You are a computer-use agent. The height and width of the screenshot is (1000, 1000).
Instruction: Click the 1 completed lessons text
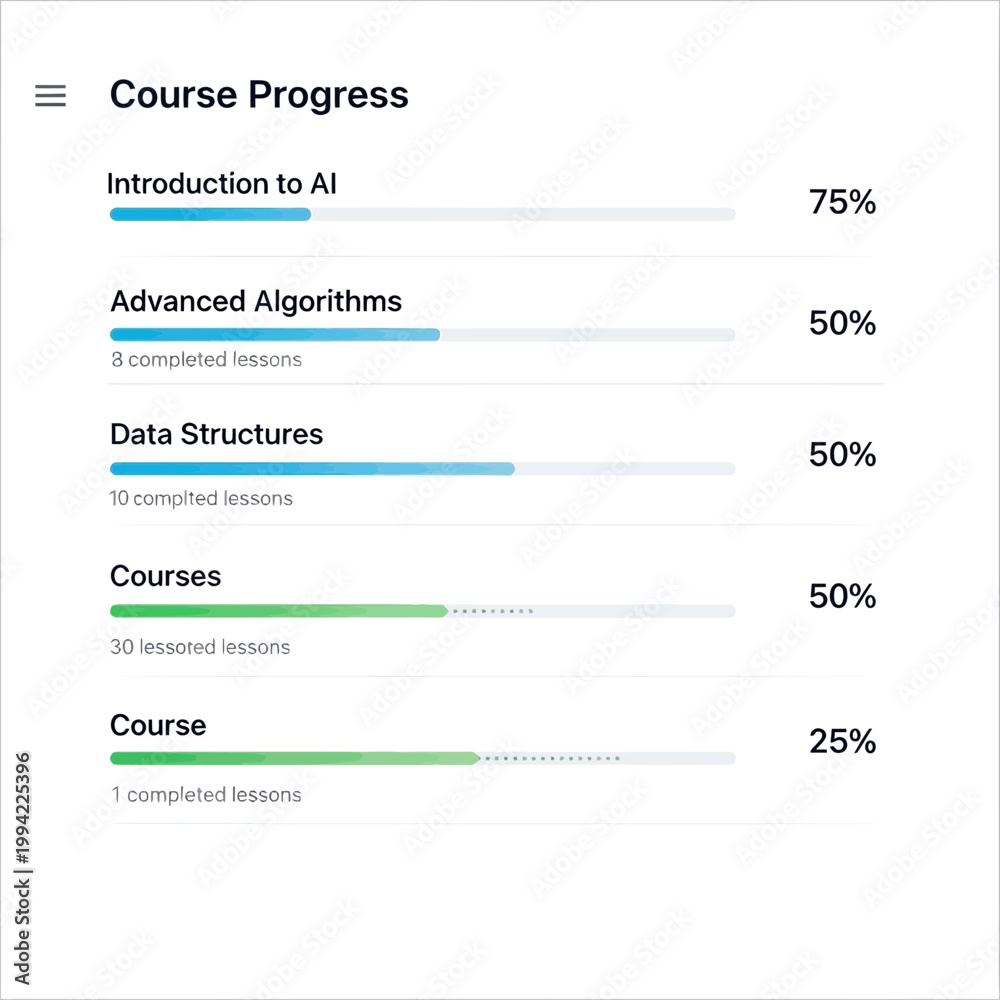coord(206,795)
